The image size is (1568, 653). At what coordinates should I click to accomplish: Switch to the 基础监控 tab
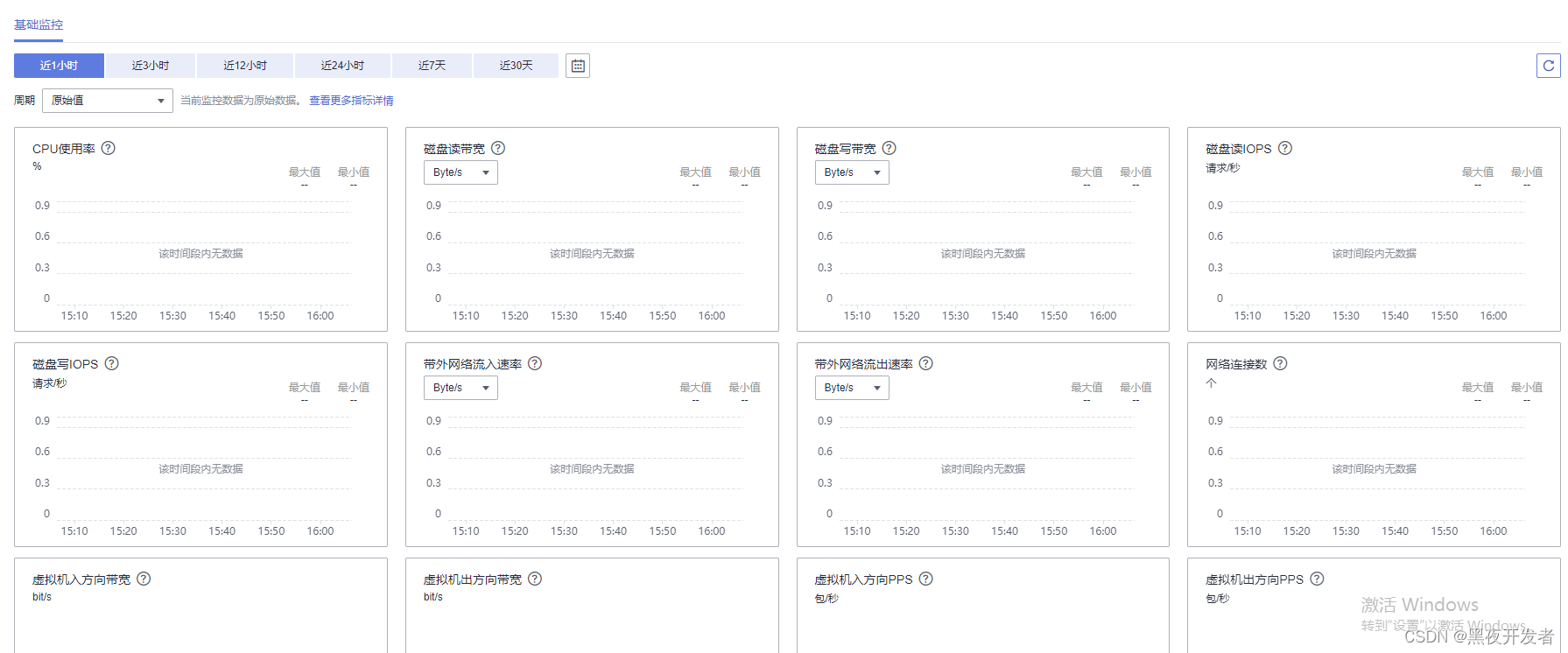click(x=39, y=25)
